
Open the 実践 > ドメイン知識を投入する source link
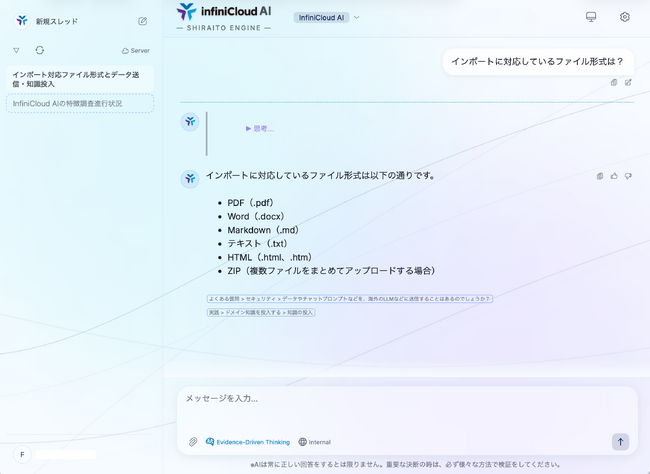(x=261, y=312)
